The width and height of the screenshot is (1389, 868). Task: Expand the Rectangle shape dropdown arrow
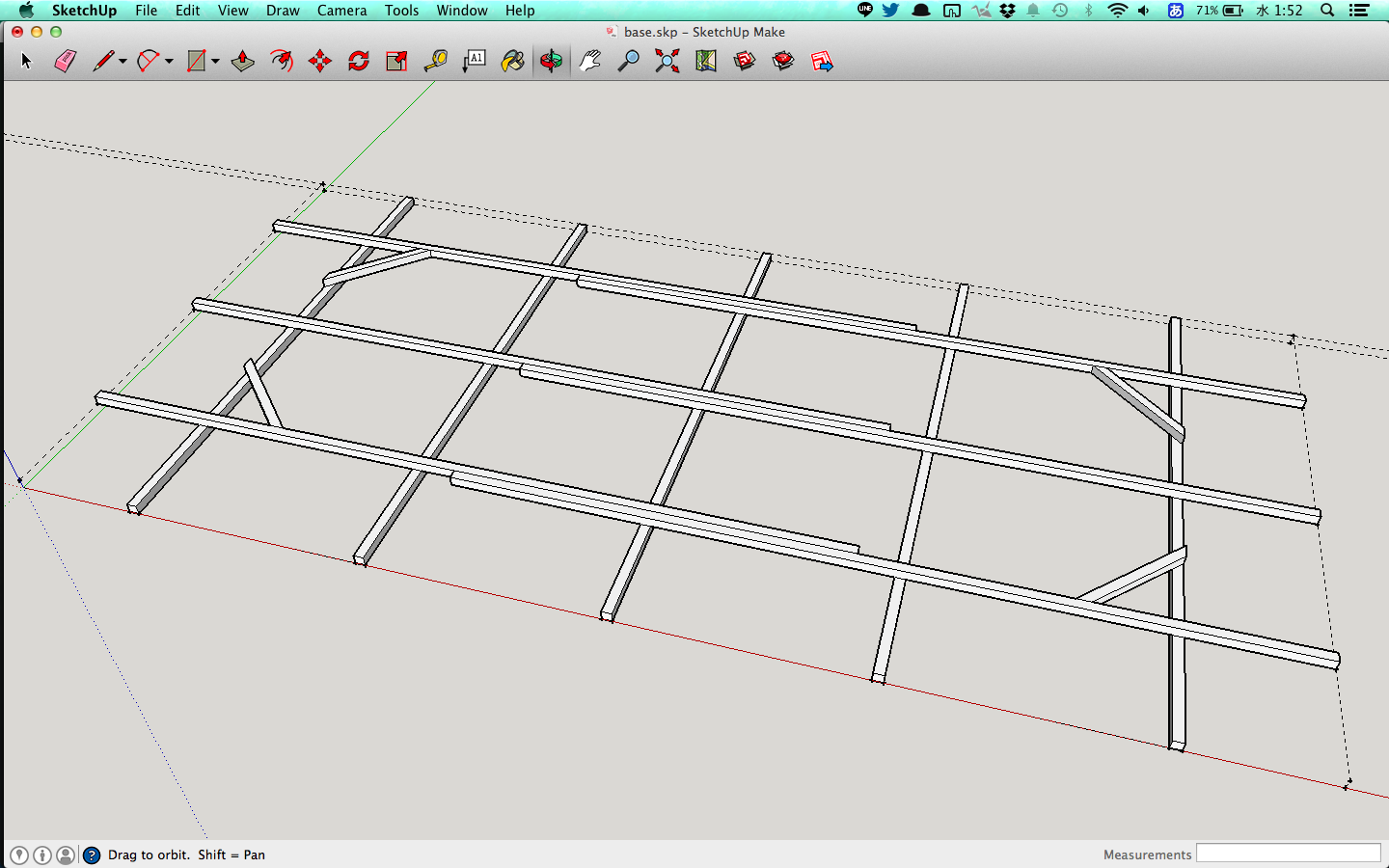click(x=215, y=62)
